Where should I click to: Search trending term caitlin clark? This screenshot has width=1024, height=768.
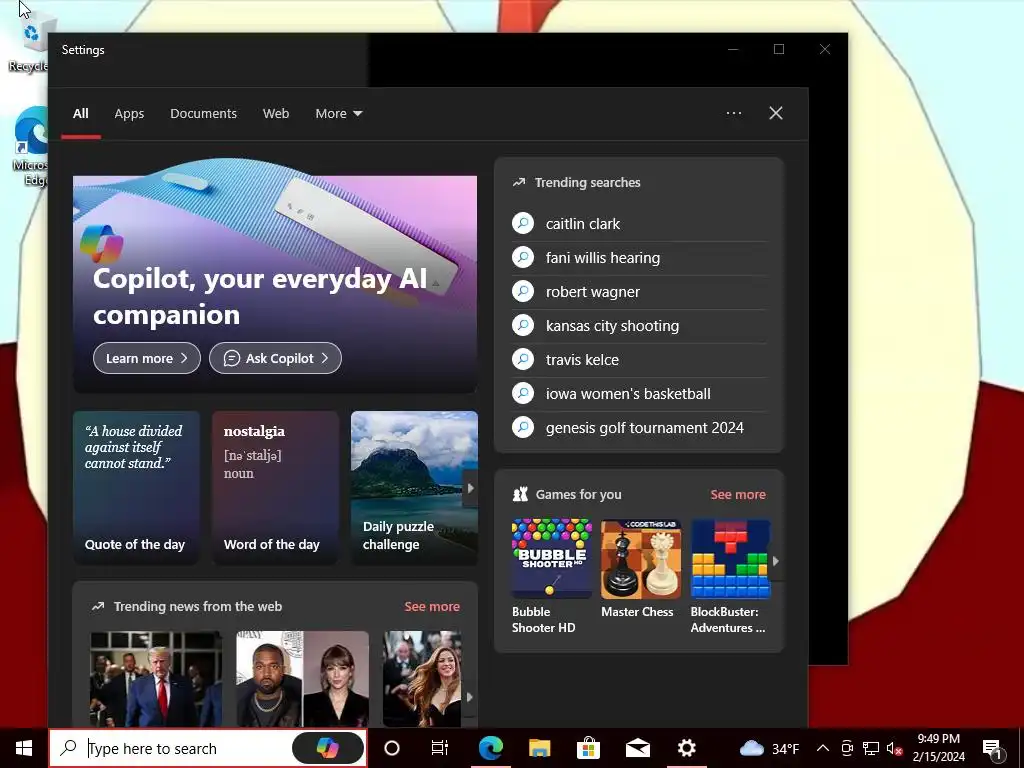click(583, 224)
